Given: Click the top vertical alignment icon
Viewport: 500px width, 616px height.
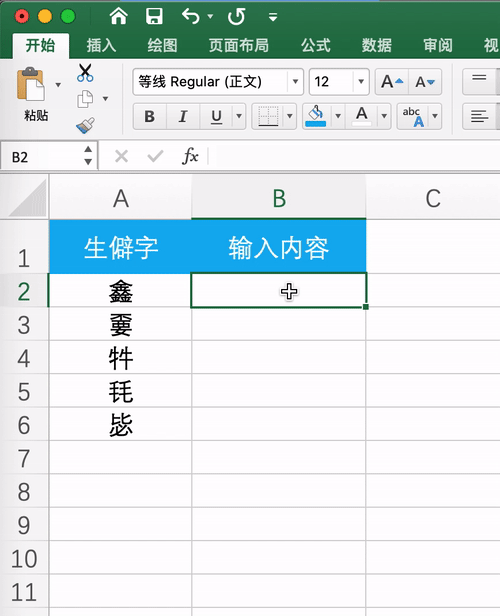Looking at the screenshot, I should tap(479, 82).
